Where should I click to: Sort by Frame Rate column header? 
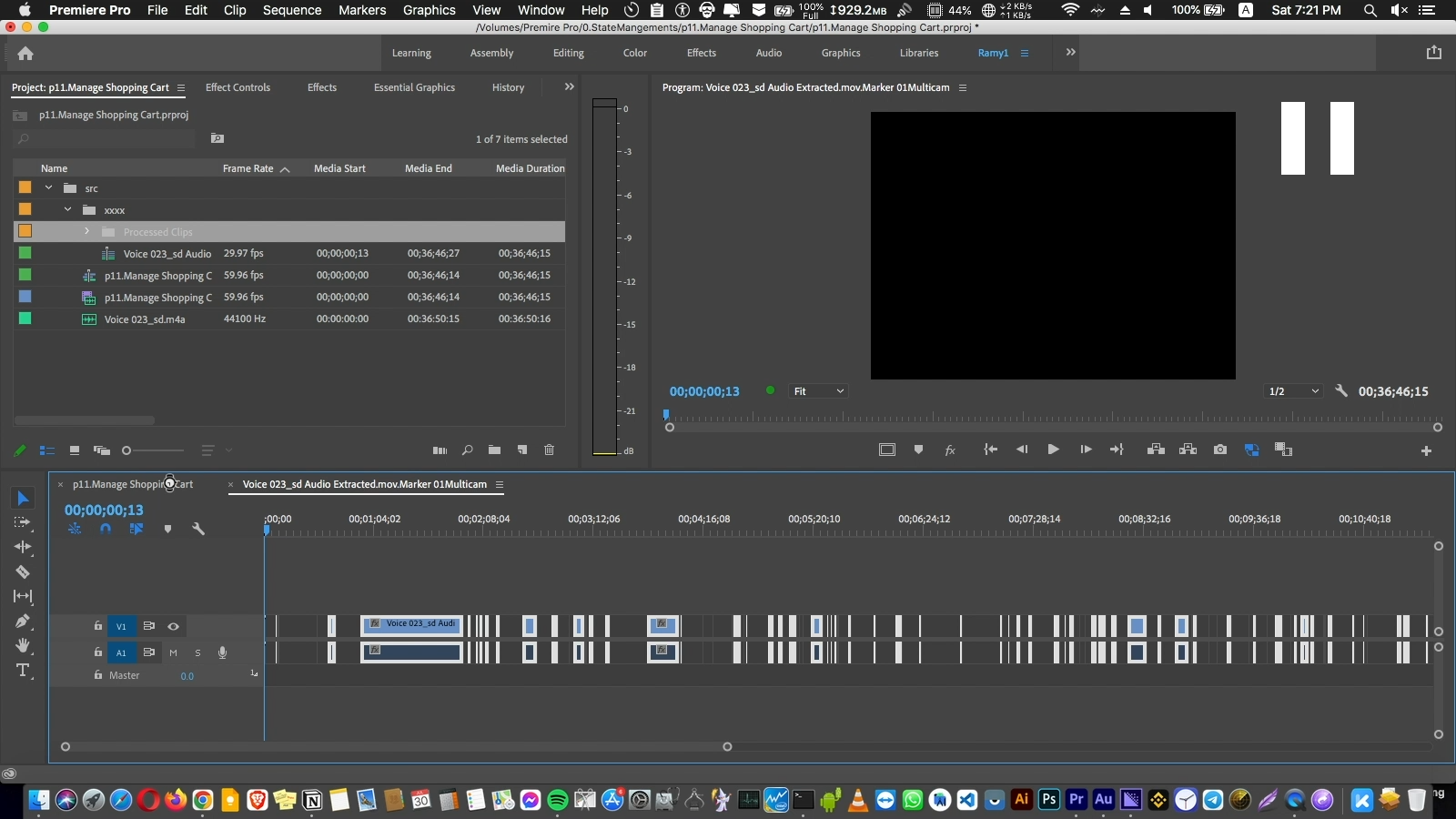click(248, 168)
